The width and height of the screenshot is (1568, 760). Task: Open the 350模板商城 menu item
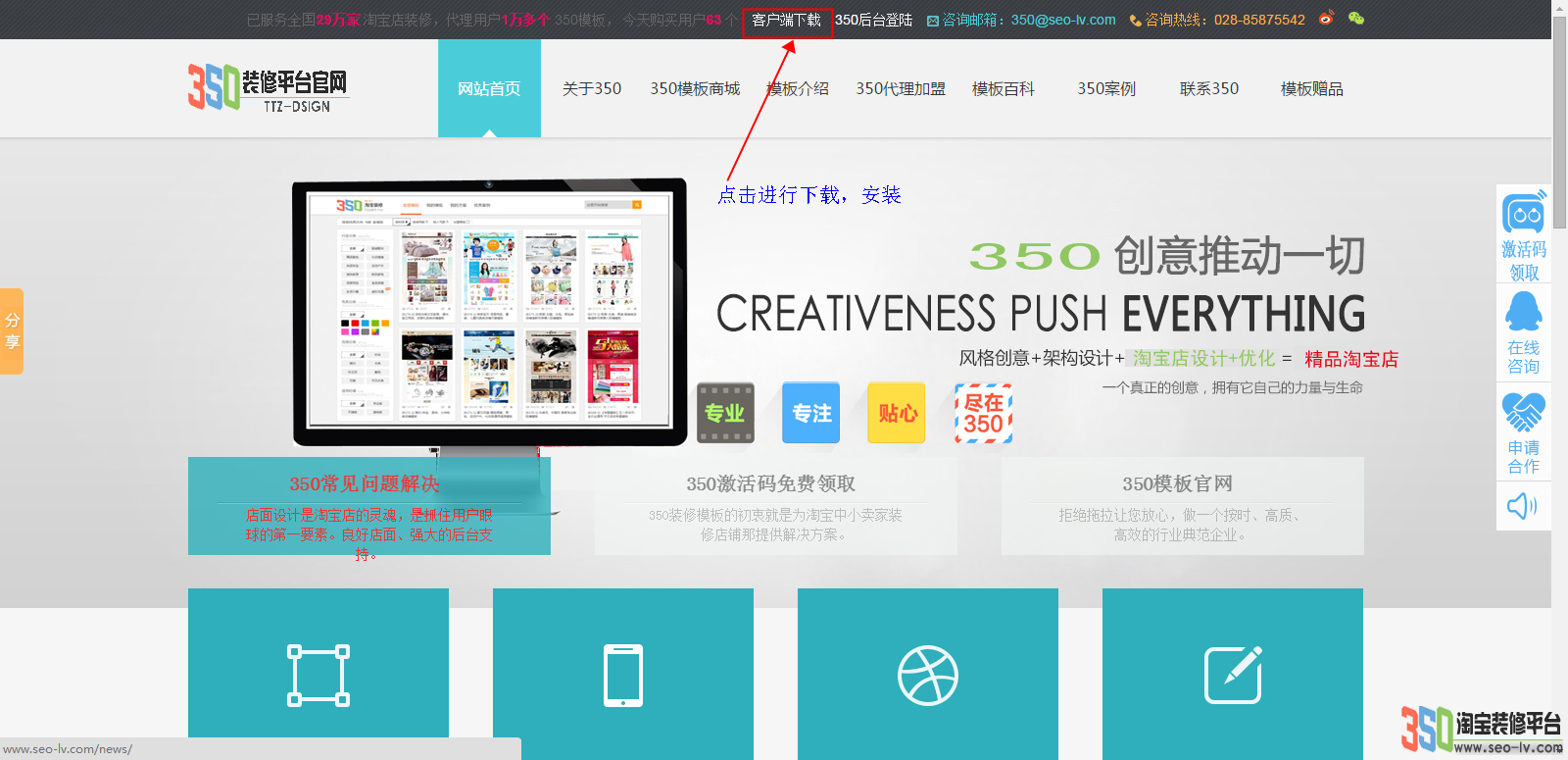pos(695,88)
